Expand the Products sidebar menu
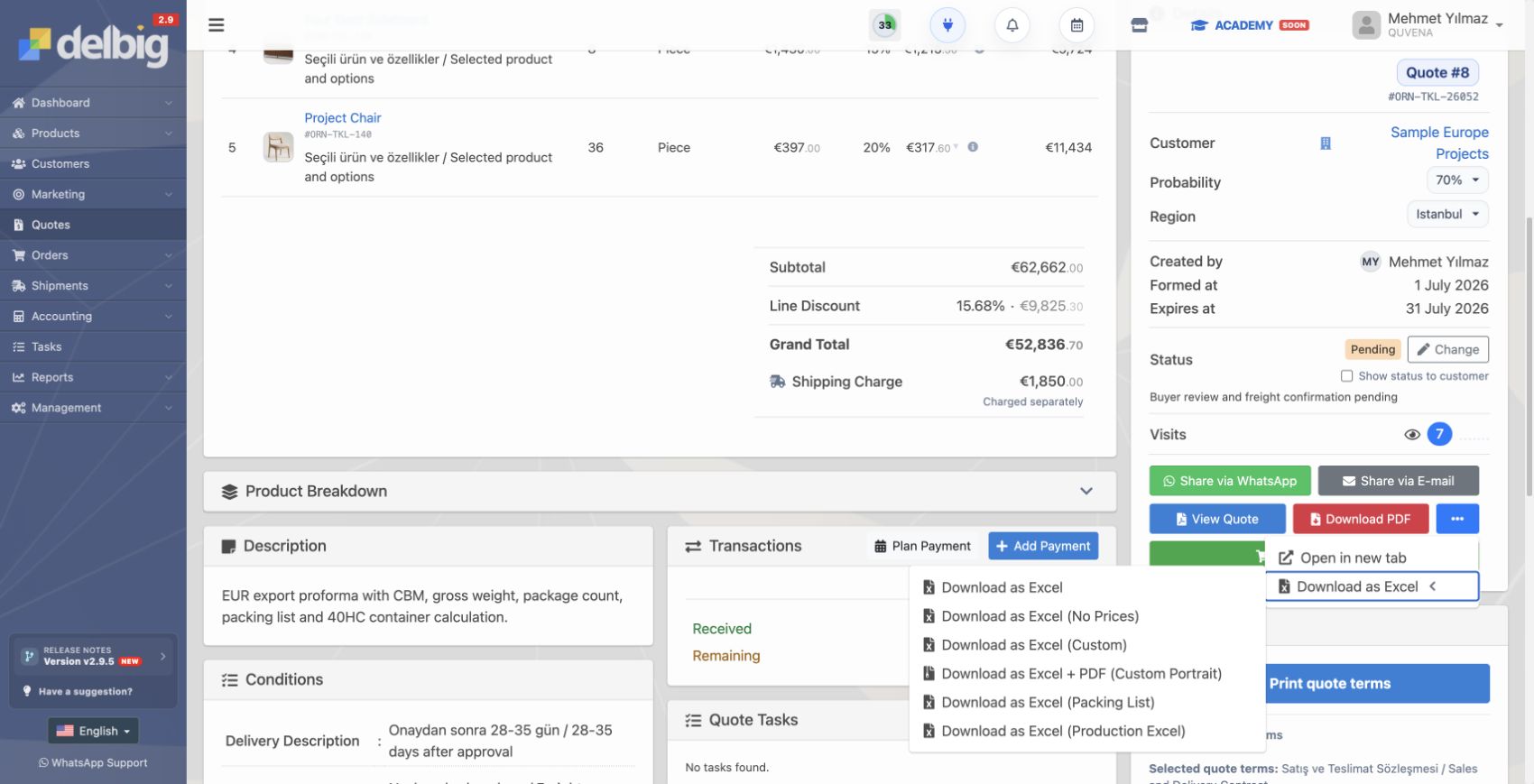The height and width of the screenshot is (784, 1534). click(93, 134)
